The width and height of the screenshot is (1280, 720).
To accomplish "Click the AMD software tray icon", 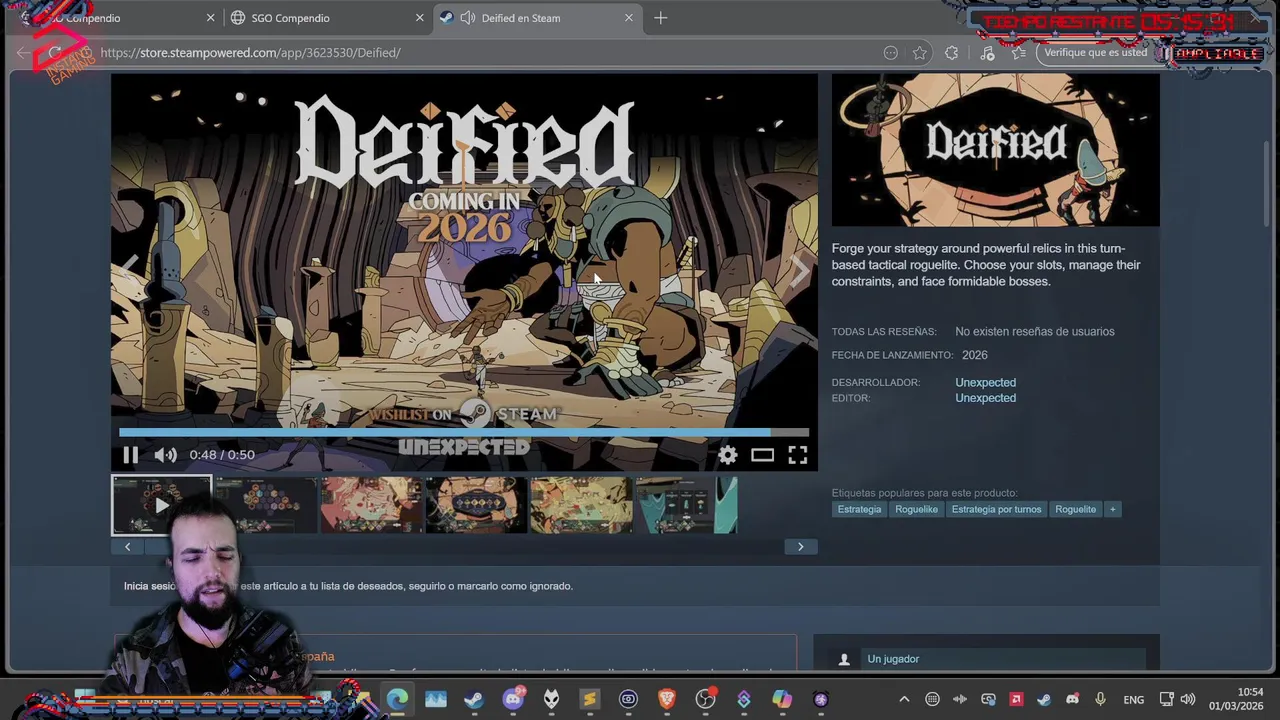I will (x=1016, y=700).
